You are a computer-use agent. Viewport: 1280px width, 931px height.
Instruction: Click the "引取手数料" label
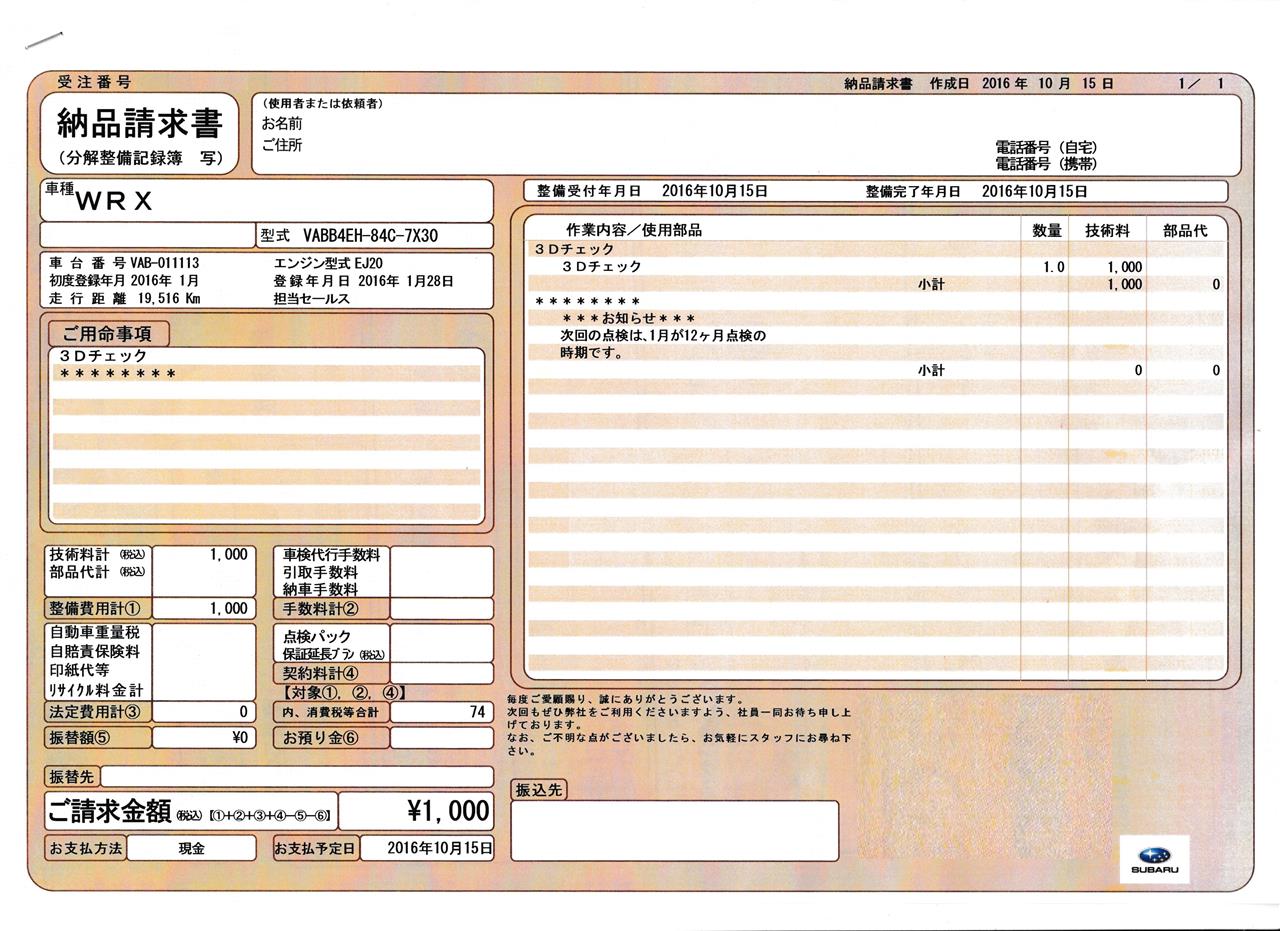320,573
